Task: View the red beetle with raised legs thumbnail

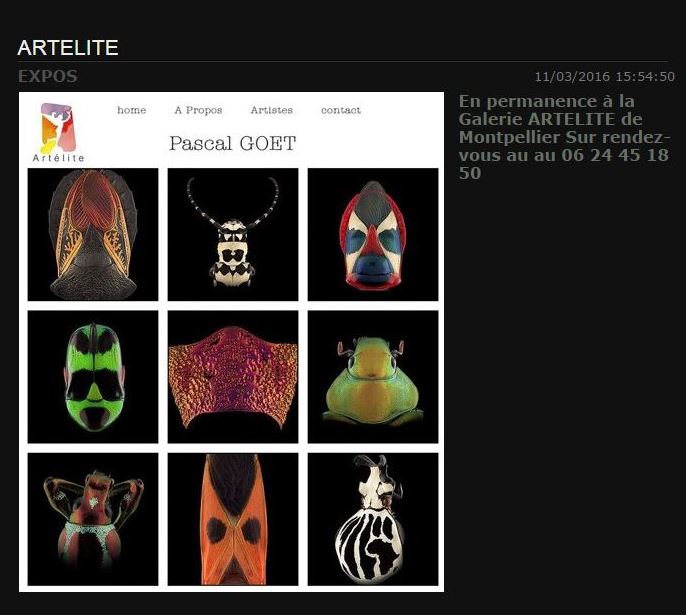Action: coord(93,519)
